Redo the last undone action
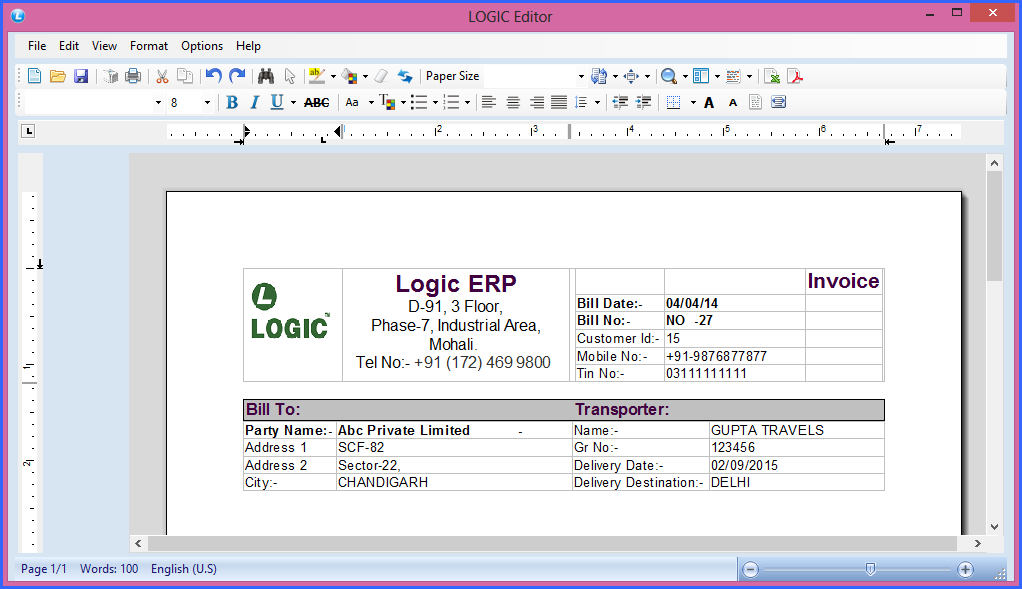This screenshot has height=589, width=1022. click(237, 76)
